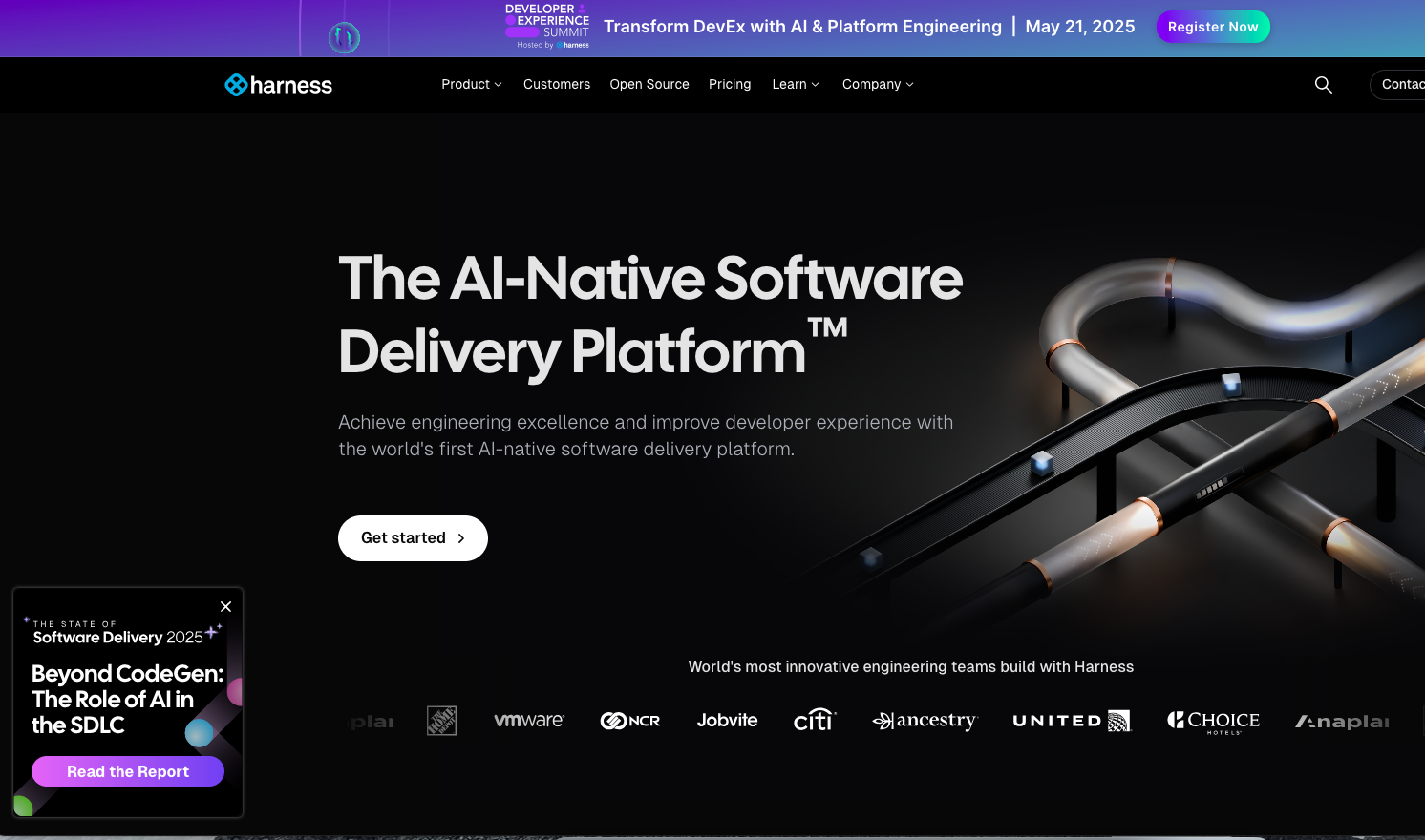Click the May 21, 2025 date text
1425x840 pixels.
point(1080,27)
